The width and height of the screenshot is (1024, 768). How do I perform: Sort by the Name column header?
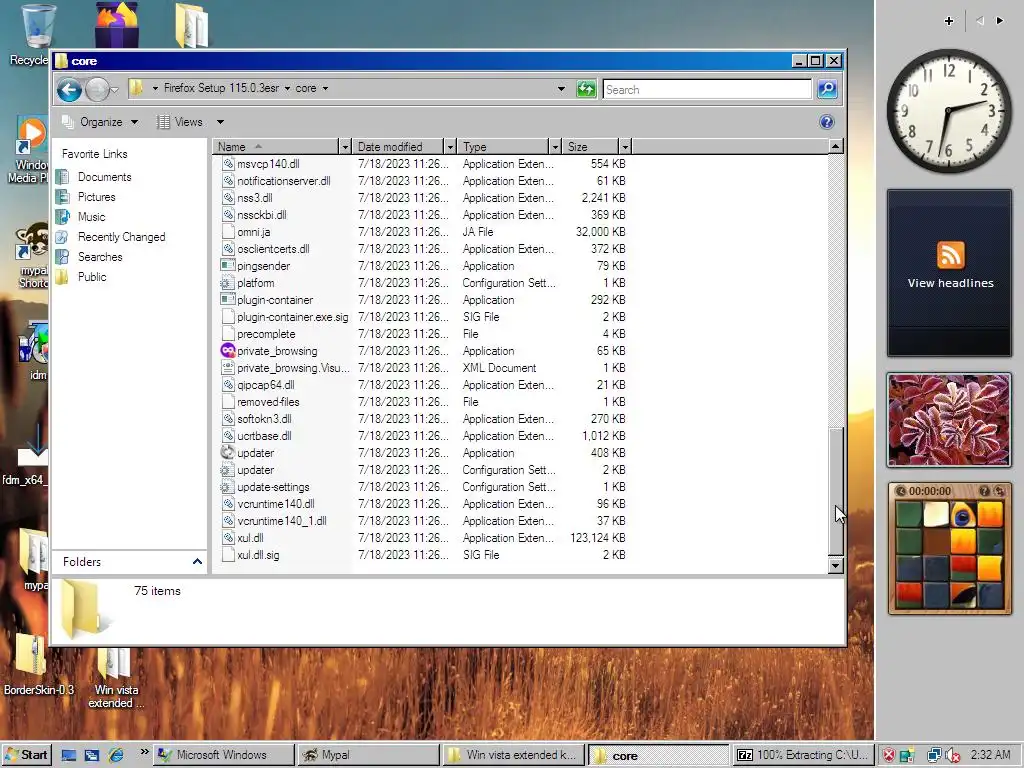[276, 147]
